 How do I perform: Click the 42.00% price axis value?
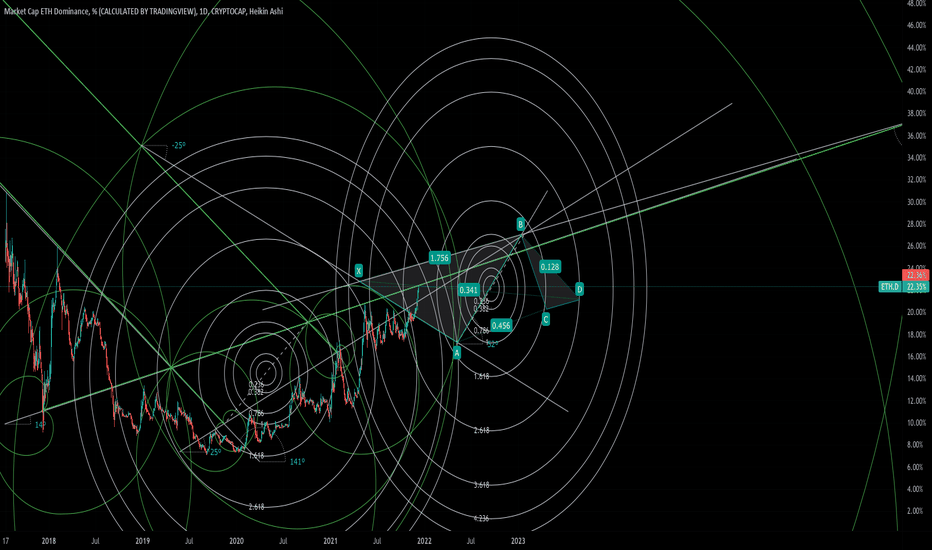point(916,70)
